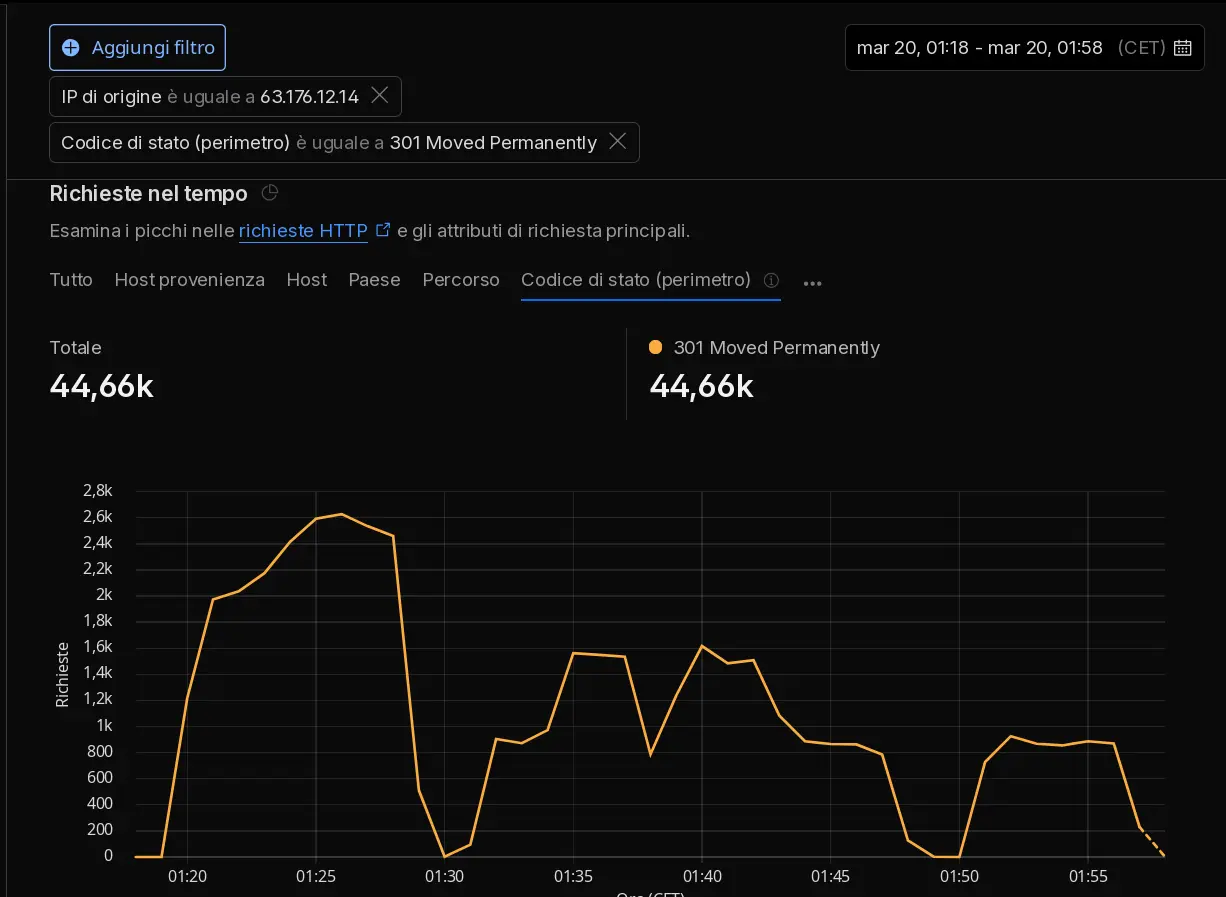The width and height of the screenshot is (1226, 897).
Task: Click the 01:25 x-axis label
Action: tap(315, 876)
